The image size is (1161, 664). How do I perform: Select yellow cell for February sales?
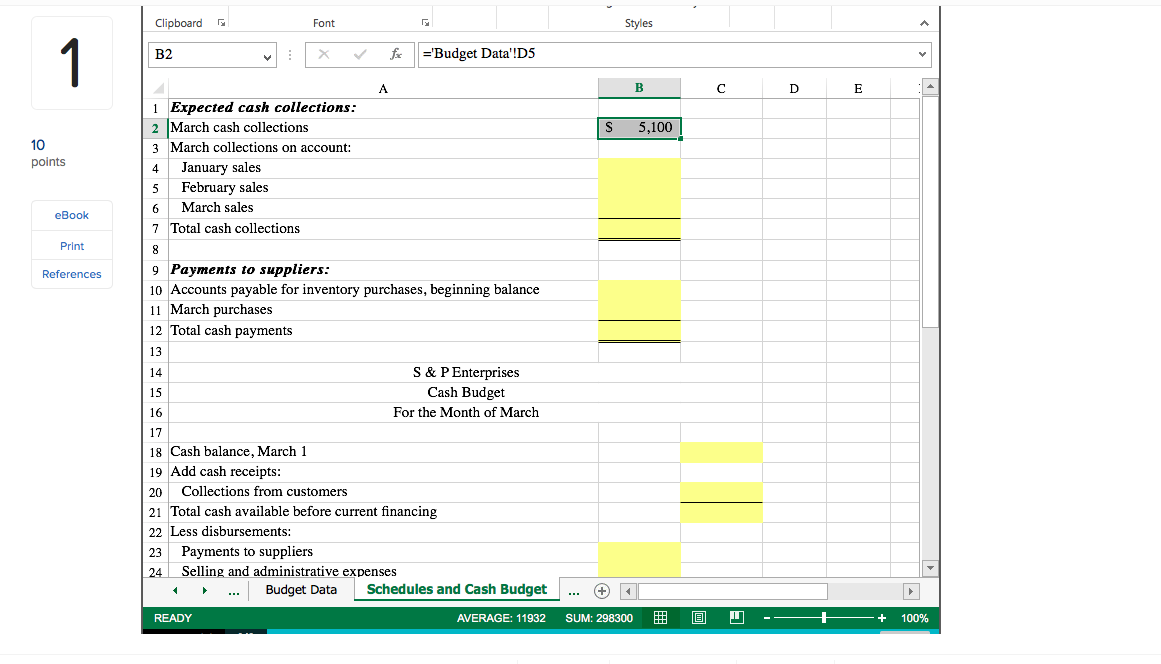[639, 188]
